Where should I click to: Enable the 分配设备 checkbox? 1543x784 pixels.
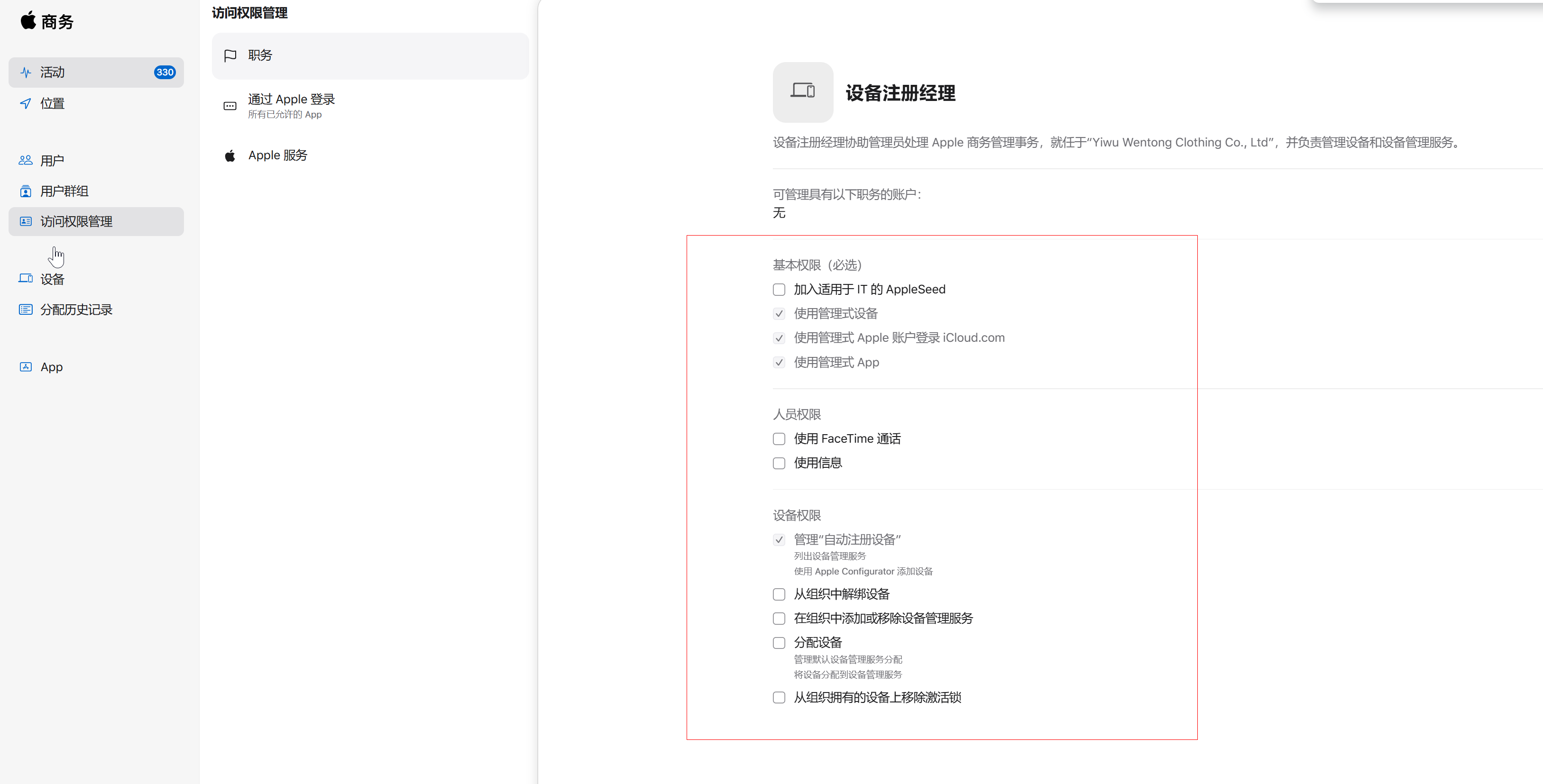coord(779,643)
